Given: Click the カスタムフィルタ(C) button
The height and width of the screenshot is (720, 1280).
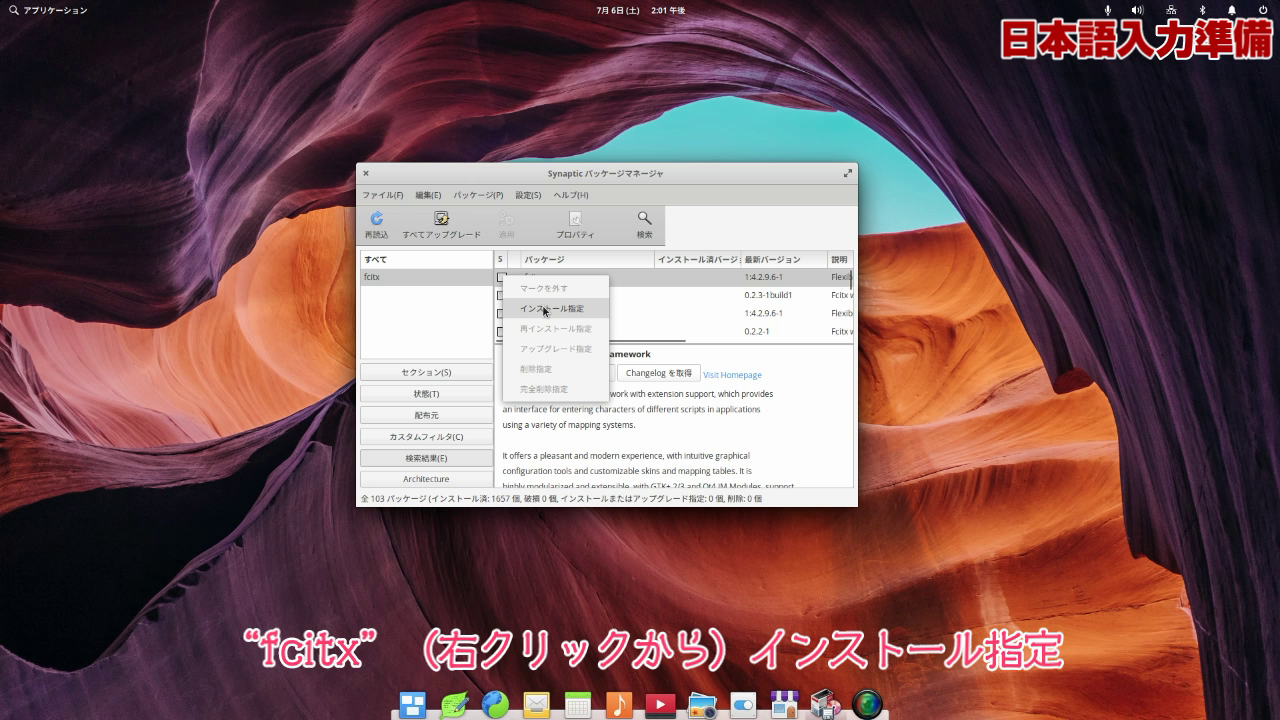Looking at the screenshot, I should (x=426, y=437).
